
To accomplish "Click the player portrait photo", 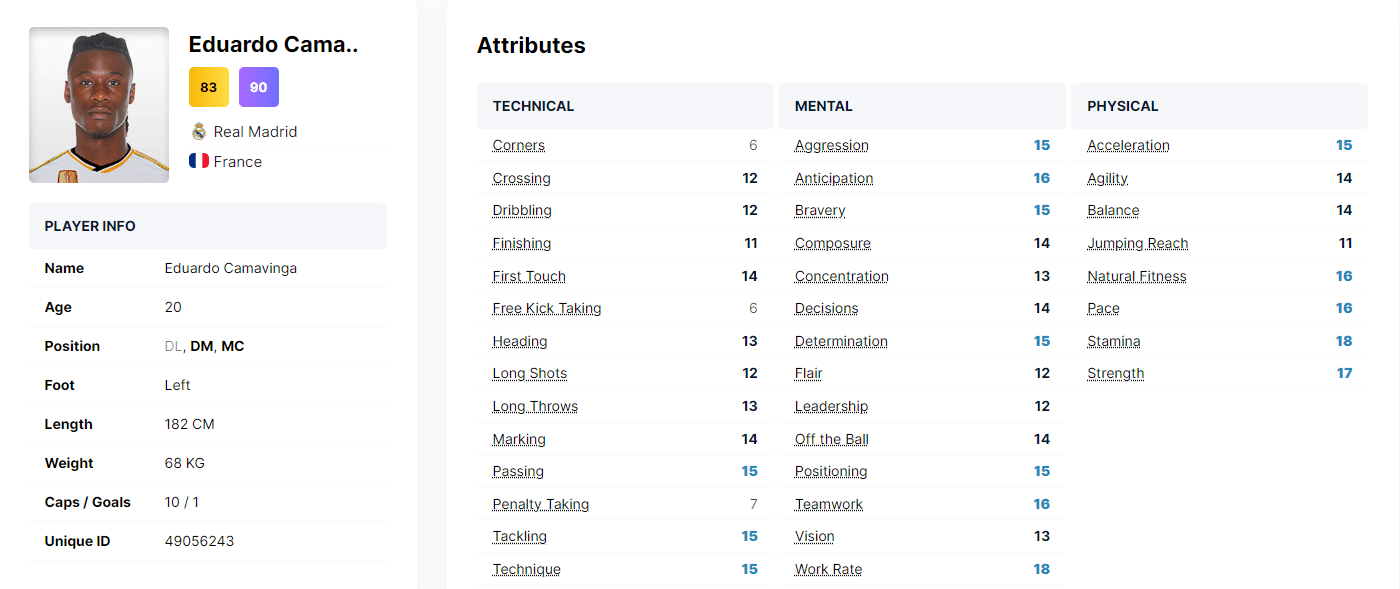I will pyautogui.click(x=98, y=104).
